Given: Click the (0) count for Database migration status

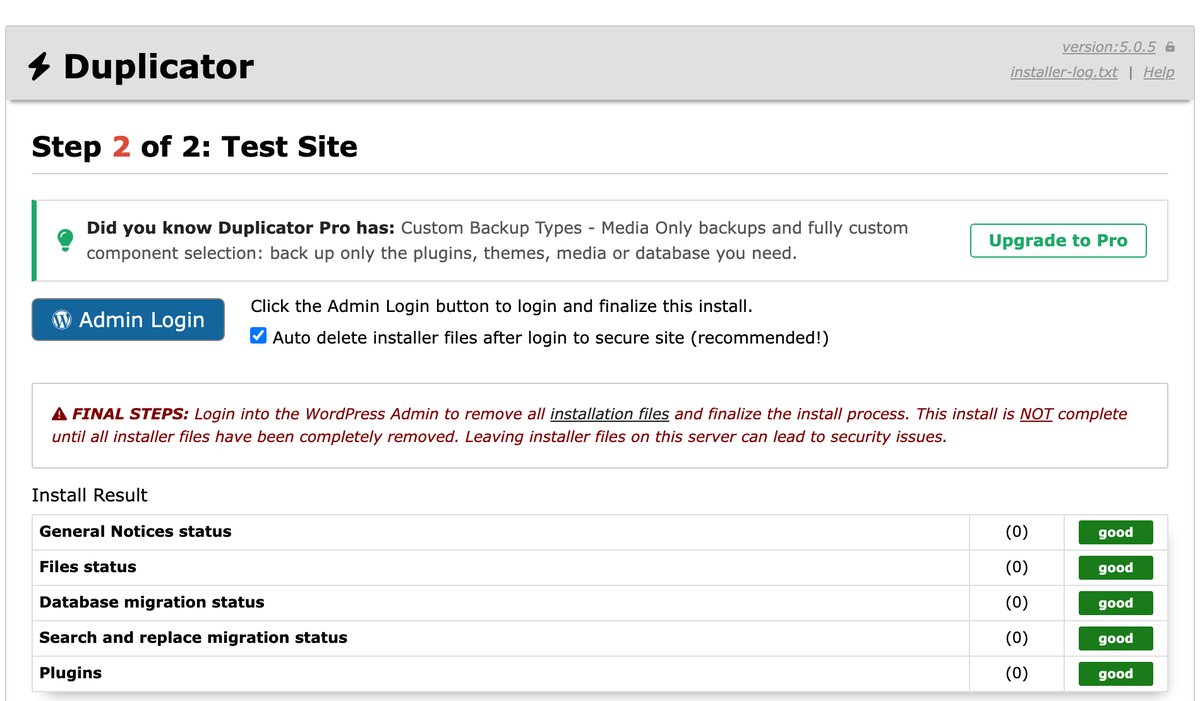Looking at the screenshot, I should pos(1016,603).
